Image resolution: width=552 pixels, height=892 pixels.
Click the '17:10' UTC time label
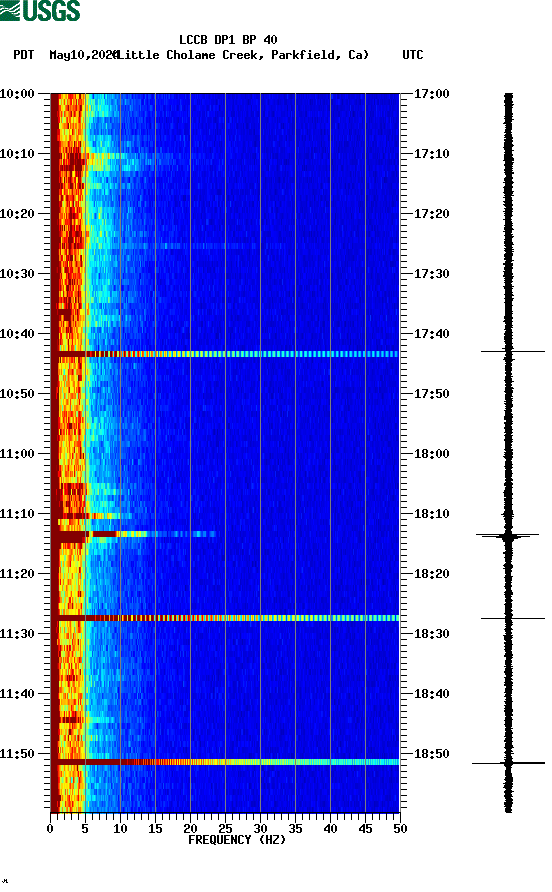coord(431,154)
